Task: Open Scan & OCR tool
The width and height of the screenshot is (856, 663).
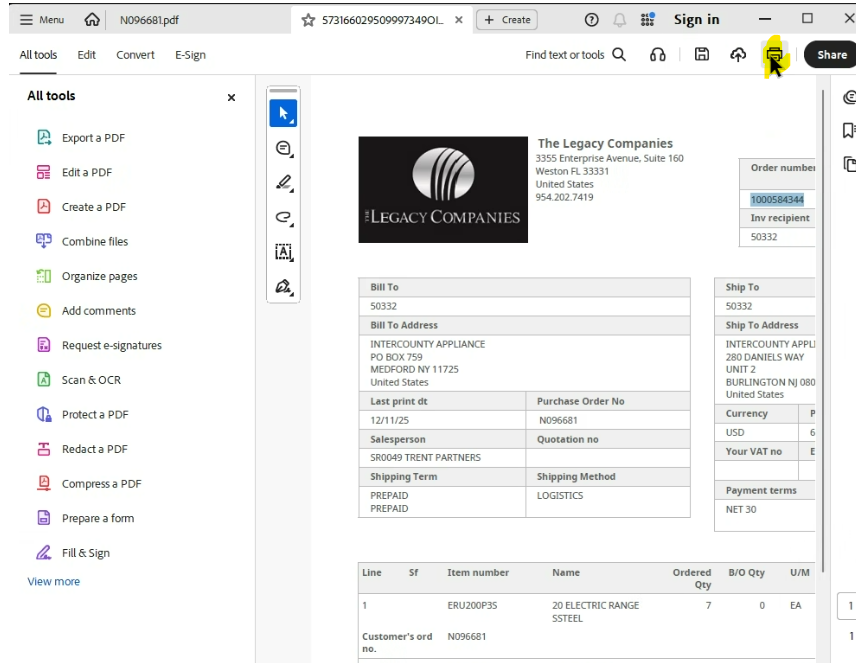Action: click(79, 380)
